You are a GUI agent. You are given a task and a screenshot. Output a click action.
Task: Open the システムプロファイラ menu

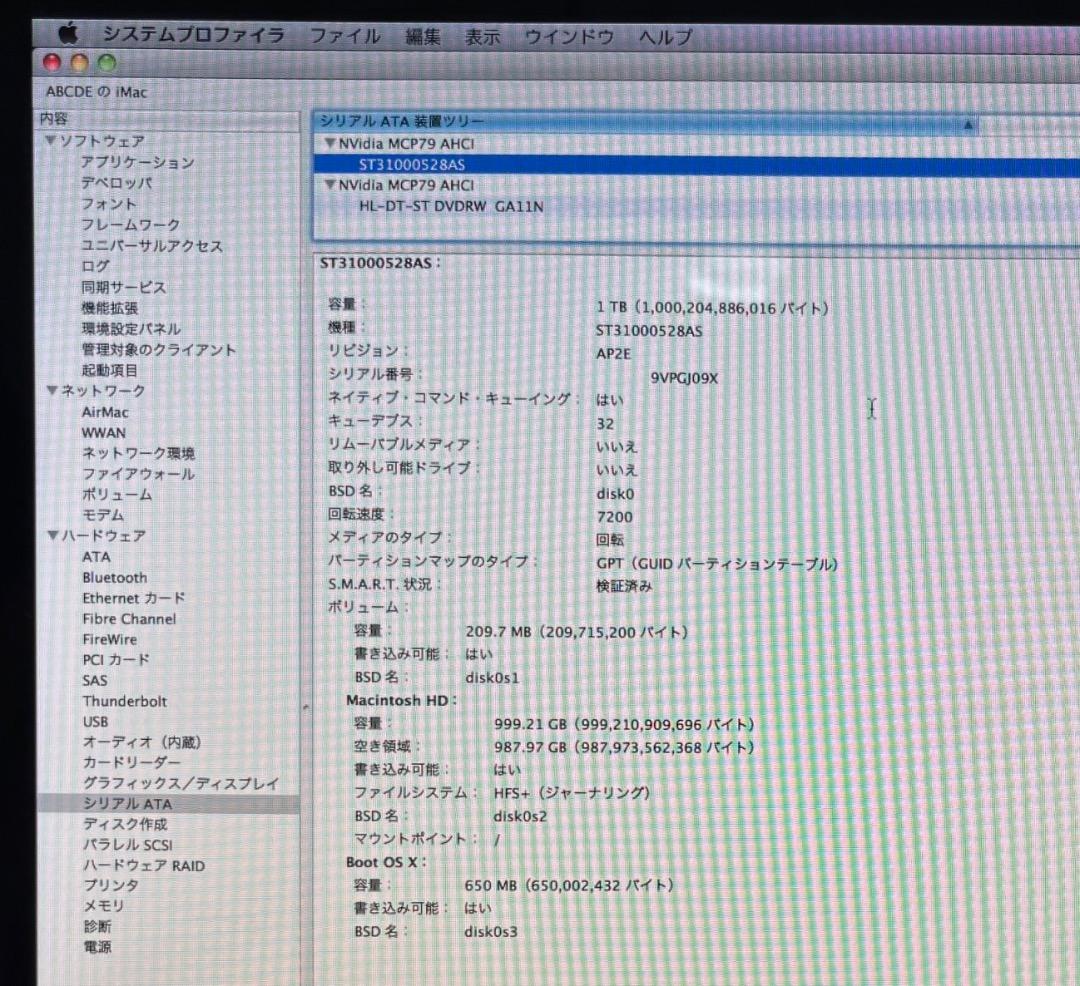coord(193,35)
